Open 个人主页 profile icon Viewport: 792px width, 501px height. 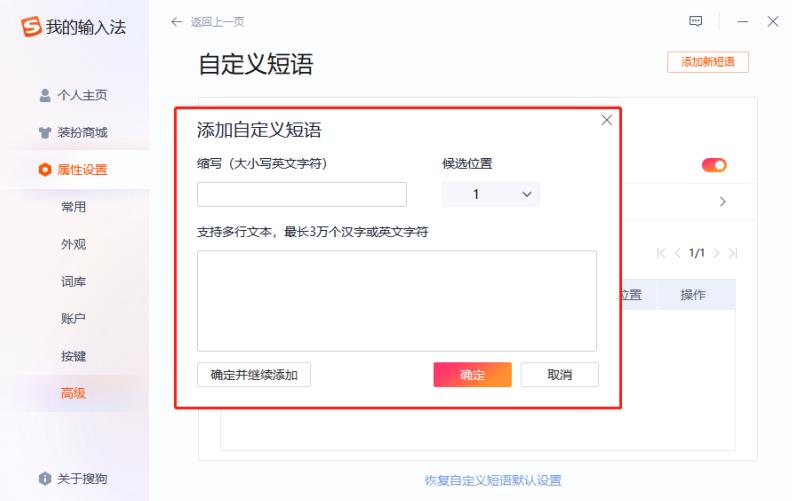point(45,95)
